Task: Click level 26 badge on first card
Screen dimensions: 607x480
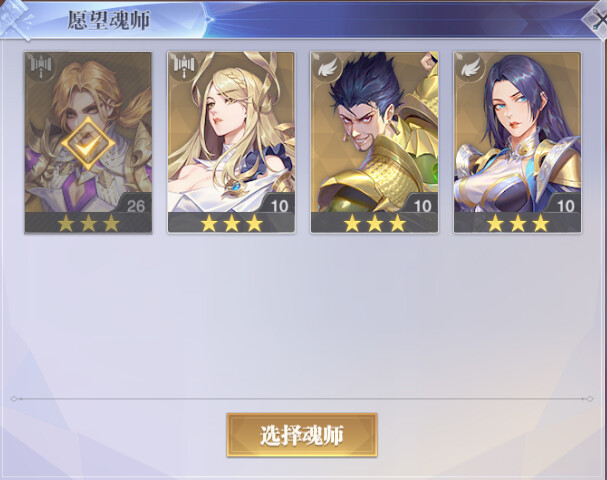Action: (x=134, y=205)
